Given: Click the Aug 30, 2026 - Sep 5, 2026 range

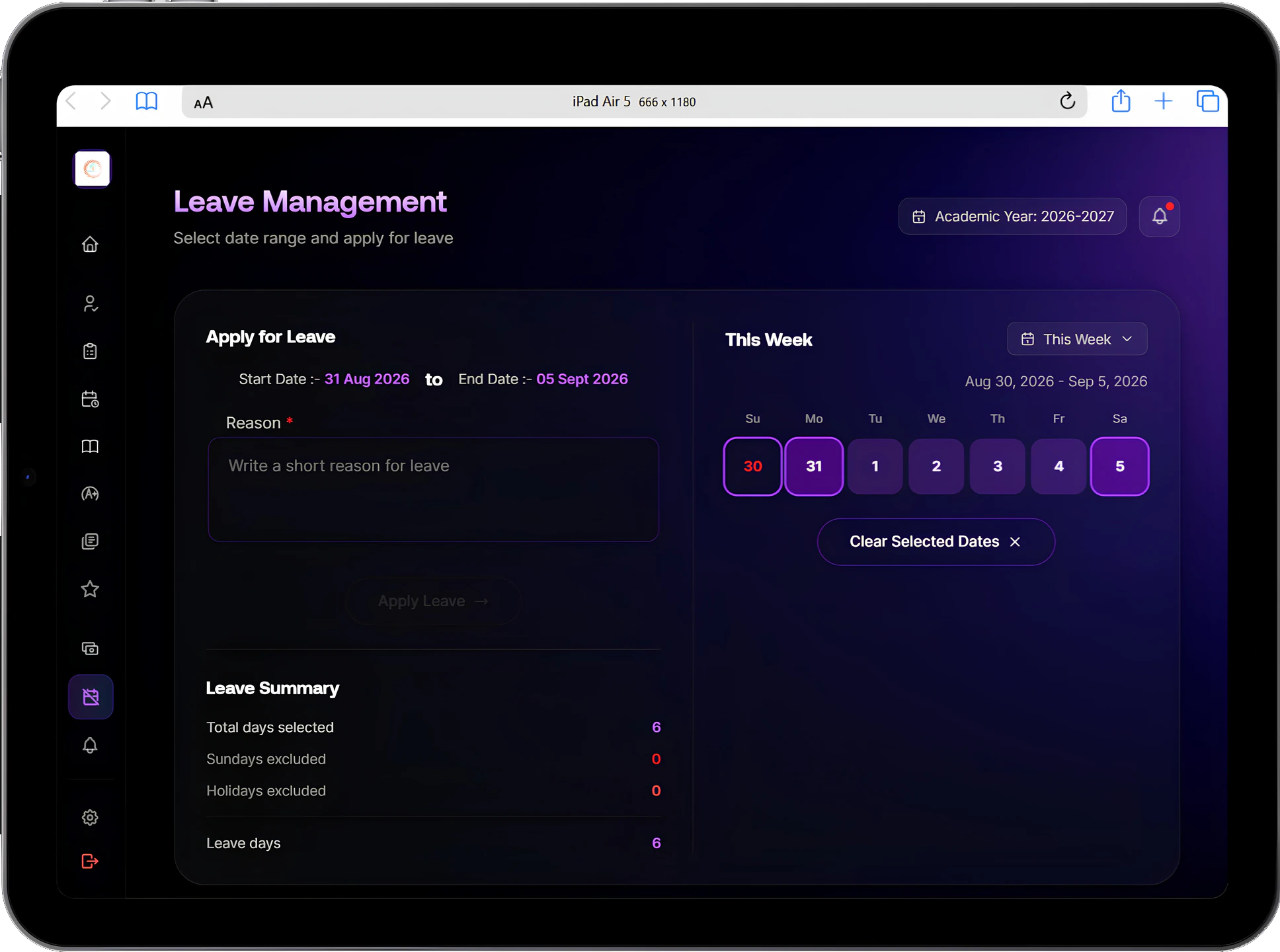Looking at the screenshot, I should coord(1056,381).
